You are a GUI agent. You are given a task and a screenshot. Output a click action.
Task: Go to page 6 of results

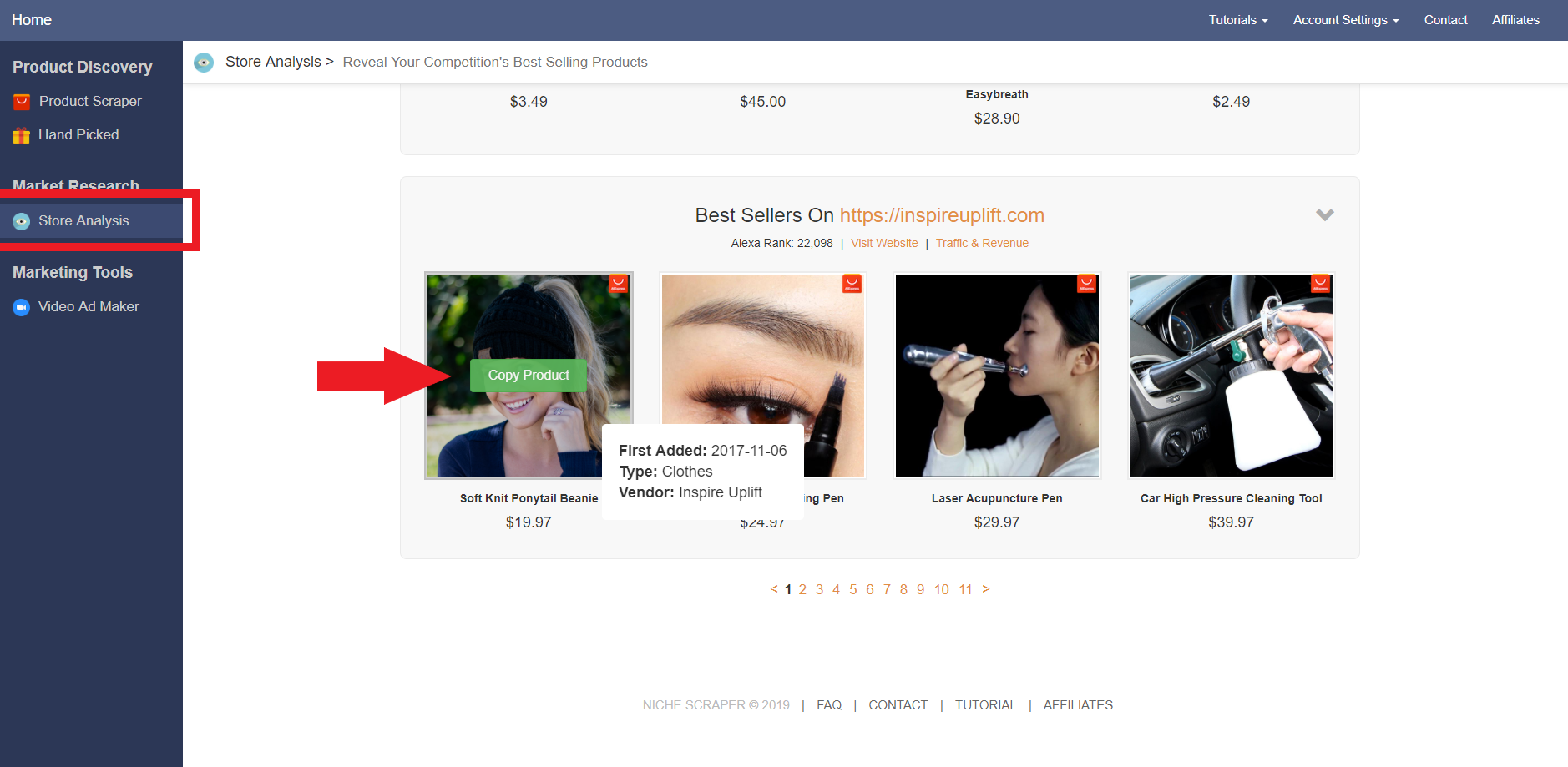pyautogui.click(x=870, y=589)
